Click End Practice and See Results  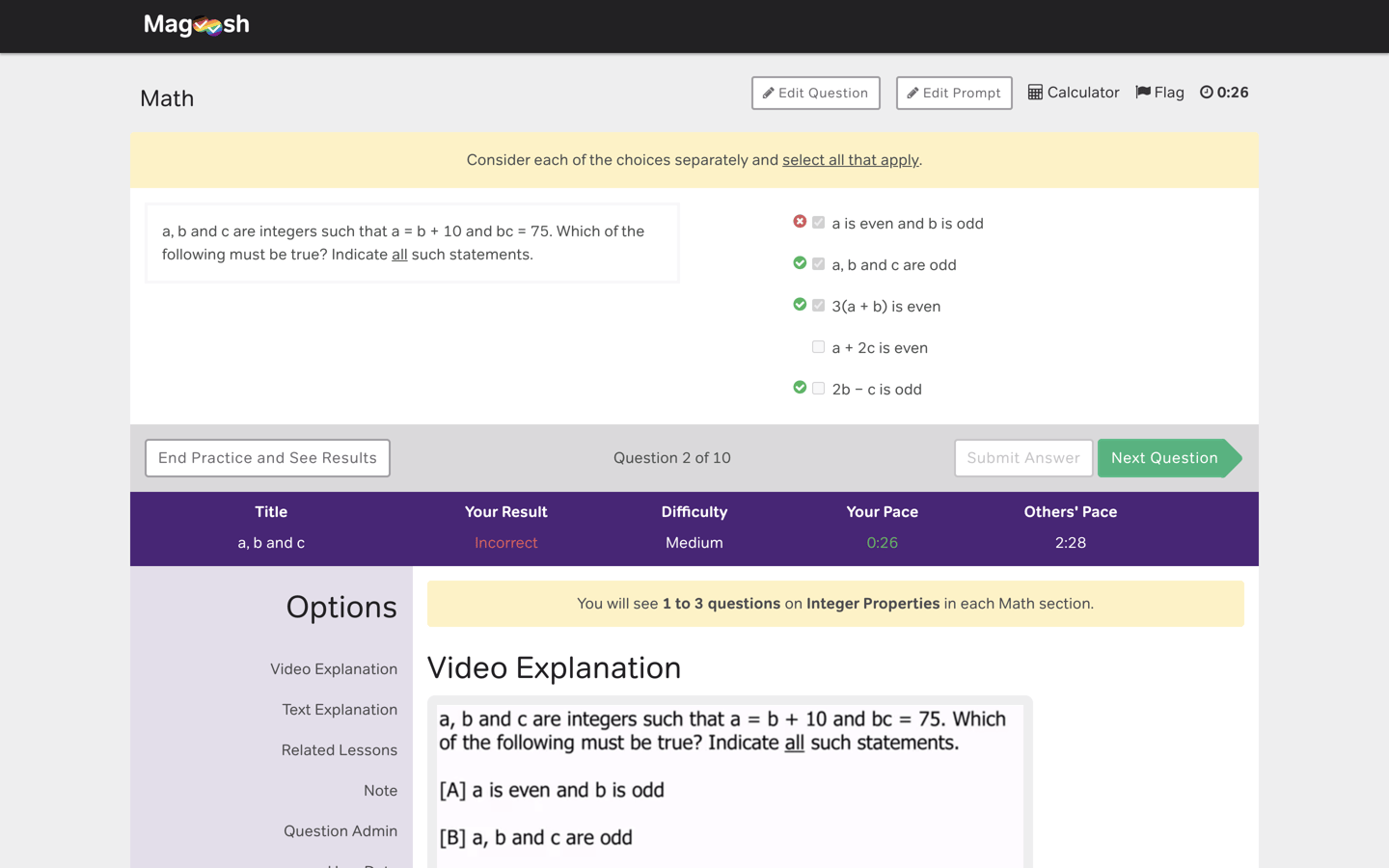267,457
